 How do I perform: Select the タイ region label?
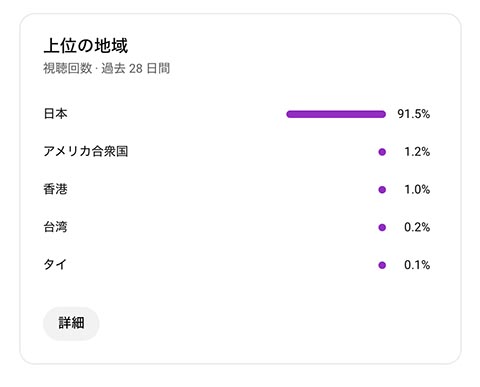[x=55, y=265]
